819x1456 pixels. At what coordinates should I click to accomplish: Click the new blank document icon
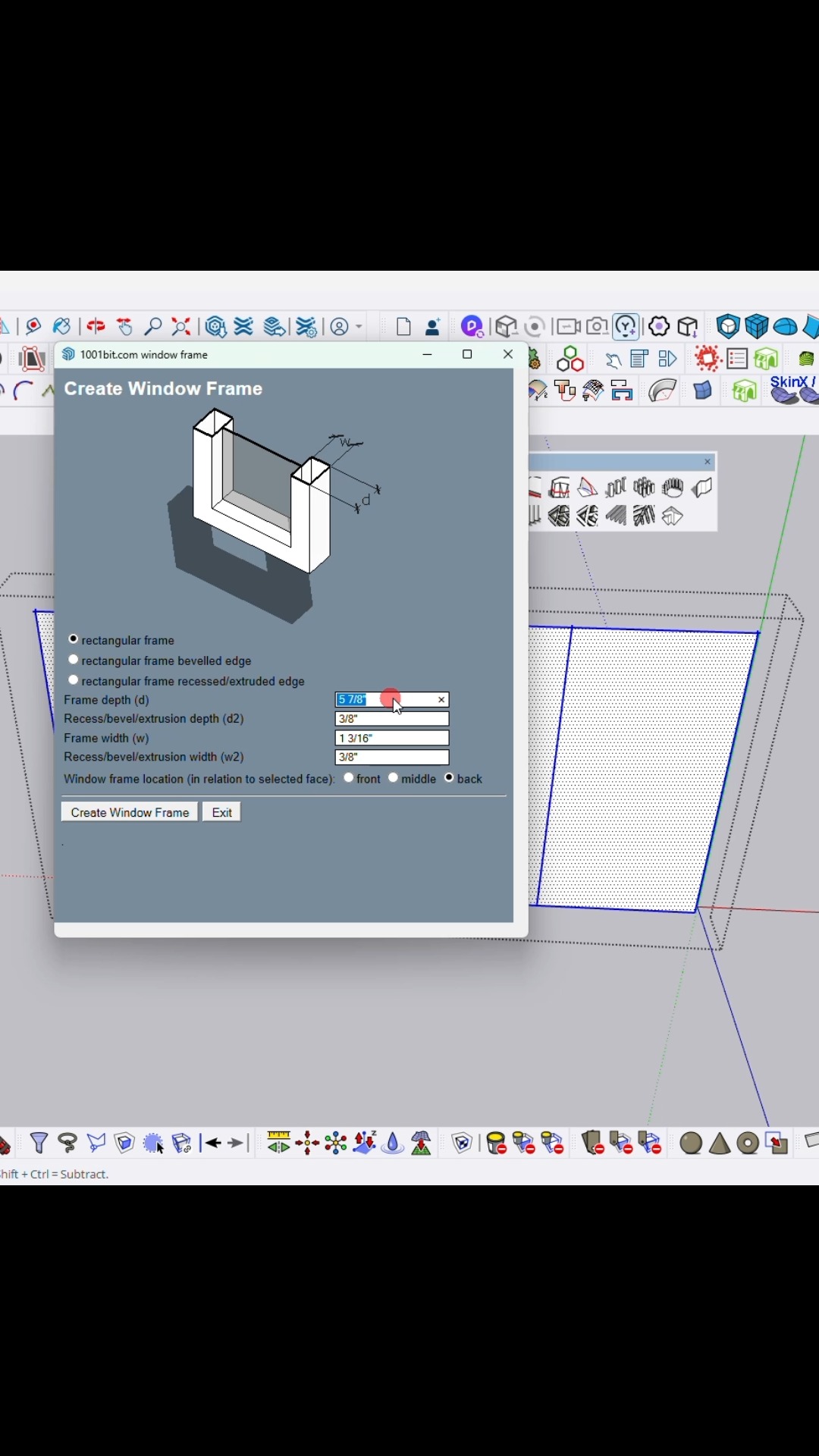point(403,327)
